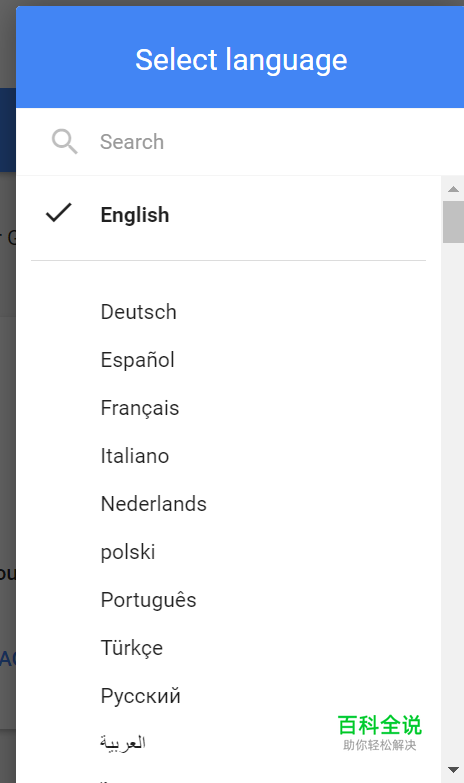This screenshot has height=783, width=464.
Task: Click the scrollbar down arrow
Action: click(454, 770)
